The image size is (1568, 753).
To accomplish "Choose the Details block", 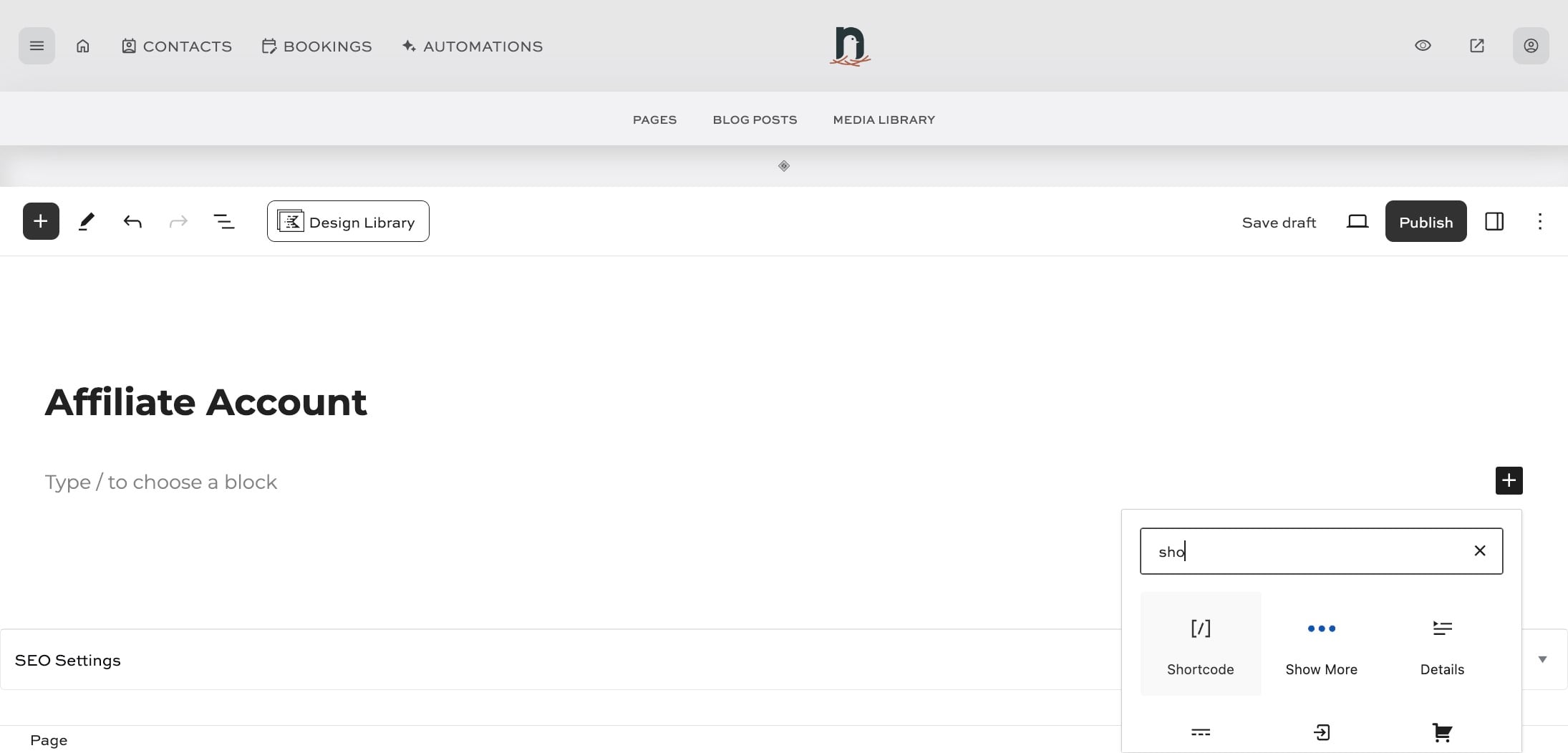I will coord(1442,643).
